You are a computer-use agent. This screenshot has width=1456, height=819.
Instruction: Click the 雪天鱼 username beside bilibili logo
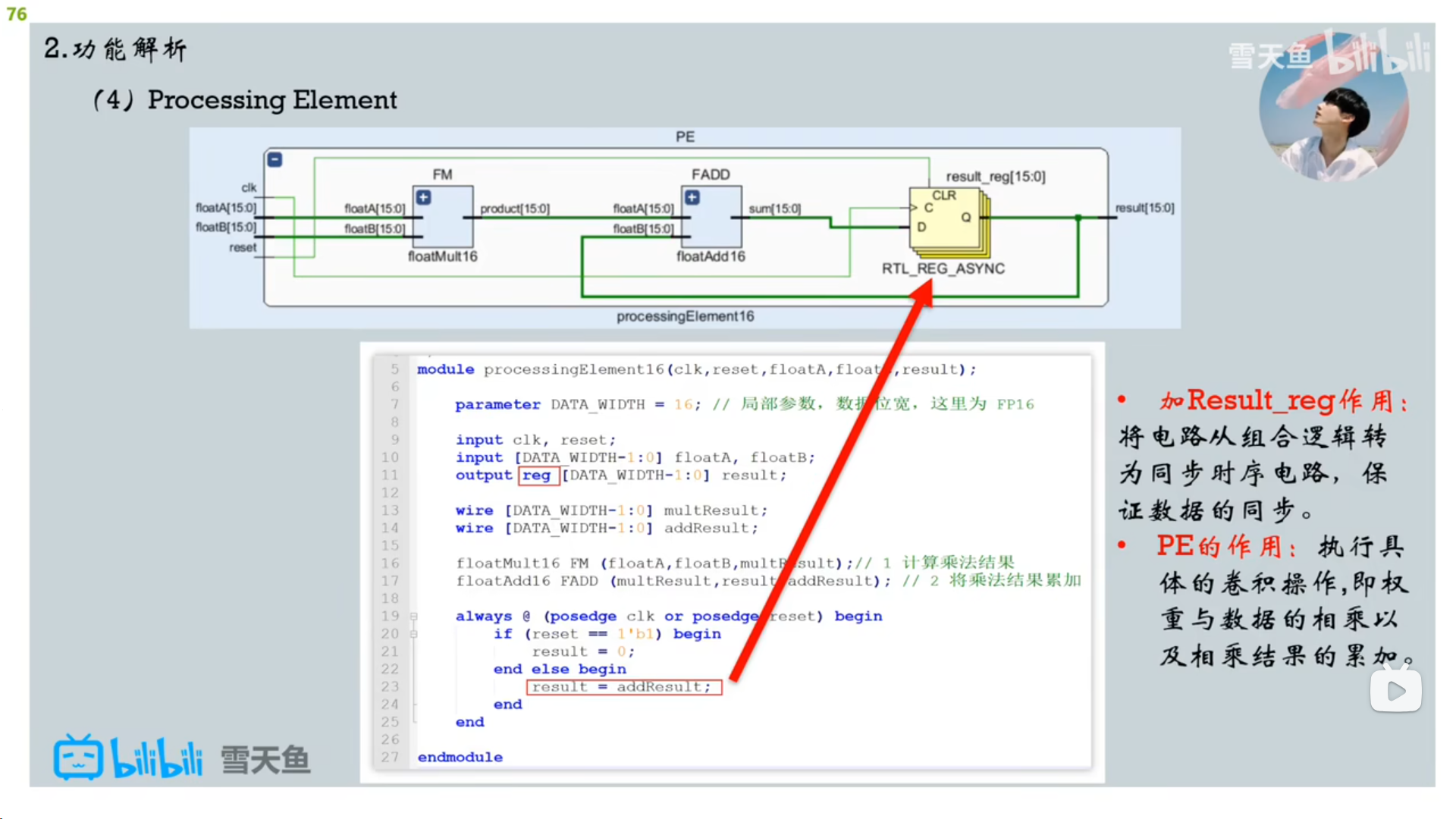click(x=265, y=760)
